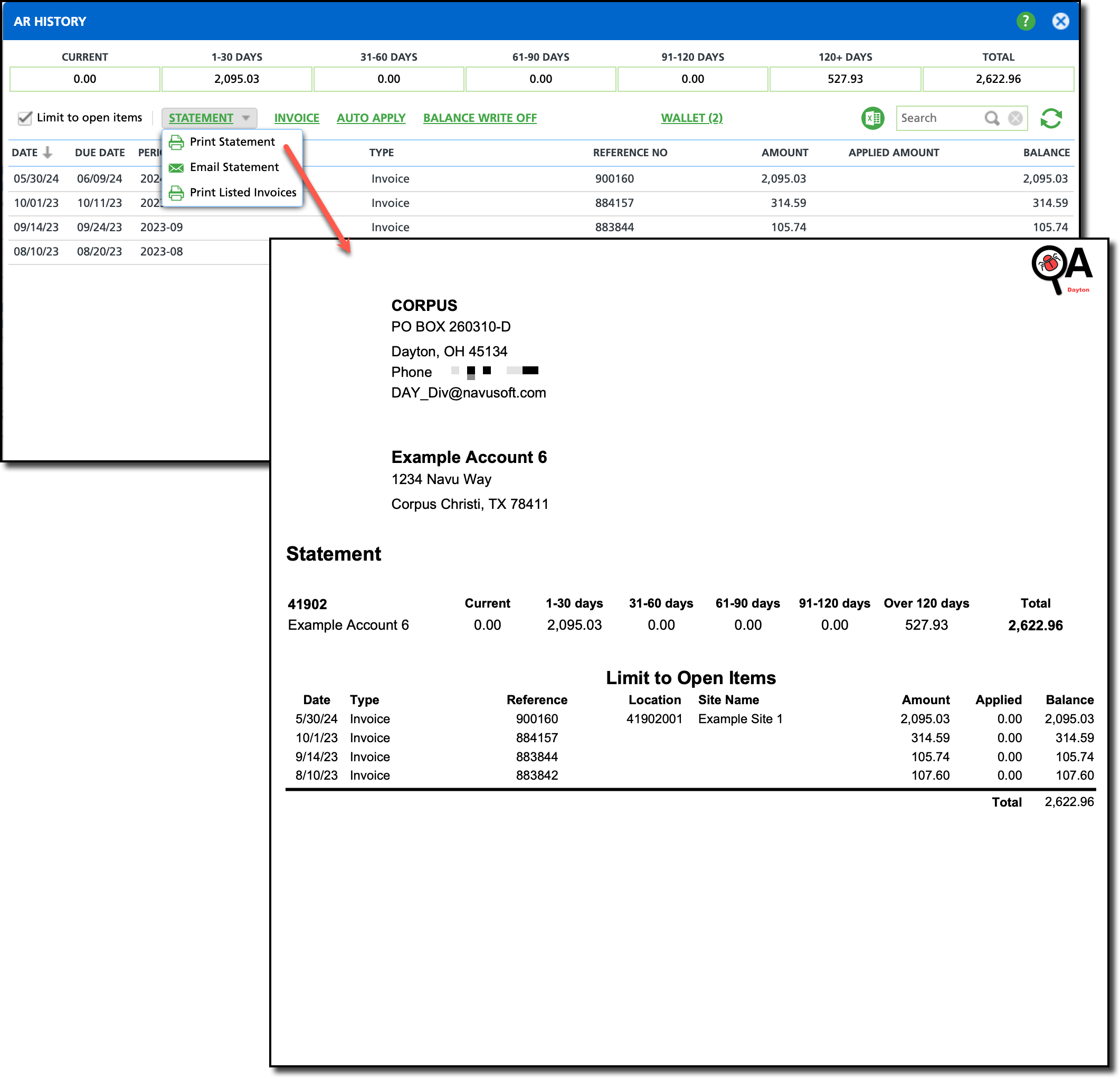The height and width of the screenshot is (1079, 1120).
Task: Click the green help question mark icon
Action: click(1025, 21)
